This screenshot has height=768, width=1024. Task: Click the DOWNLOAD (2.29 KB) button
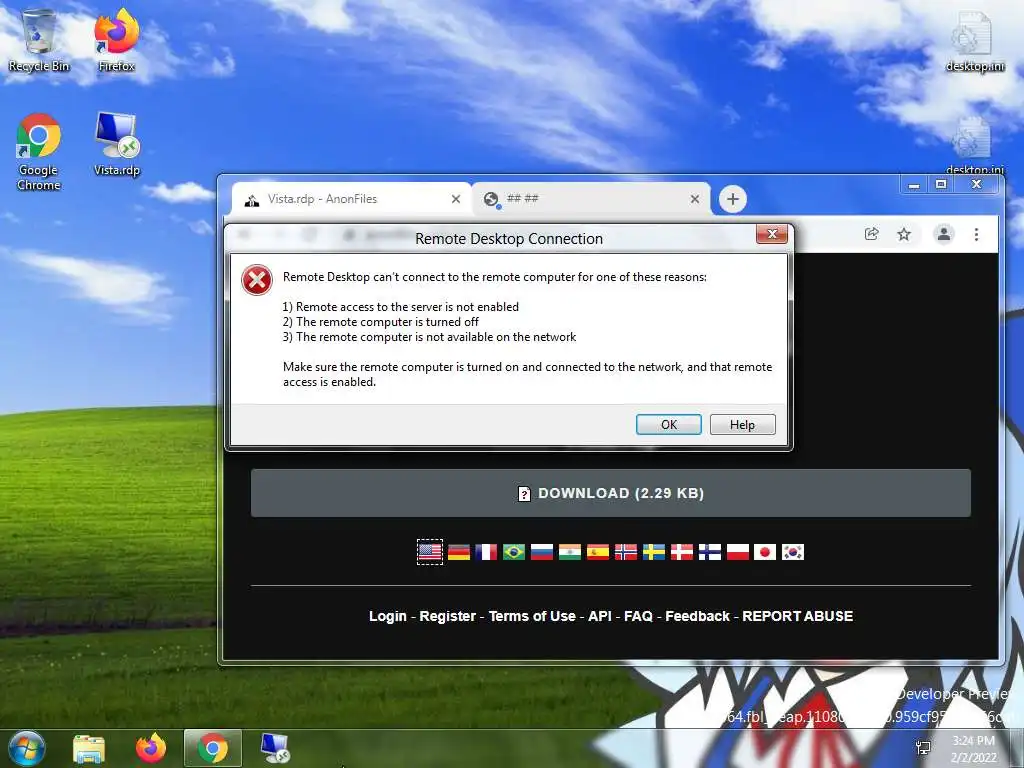click(x=611, y=493)
